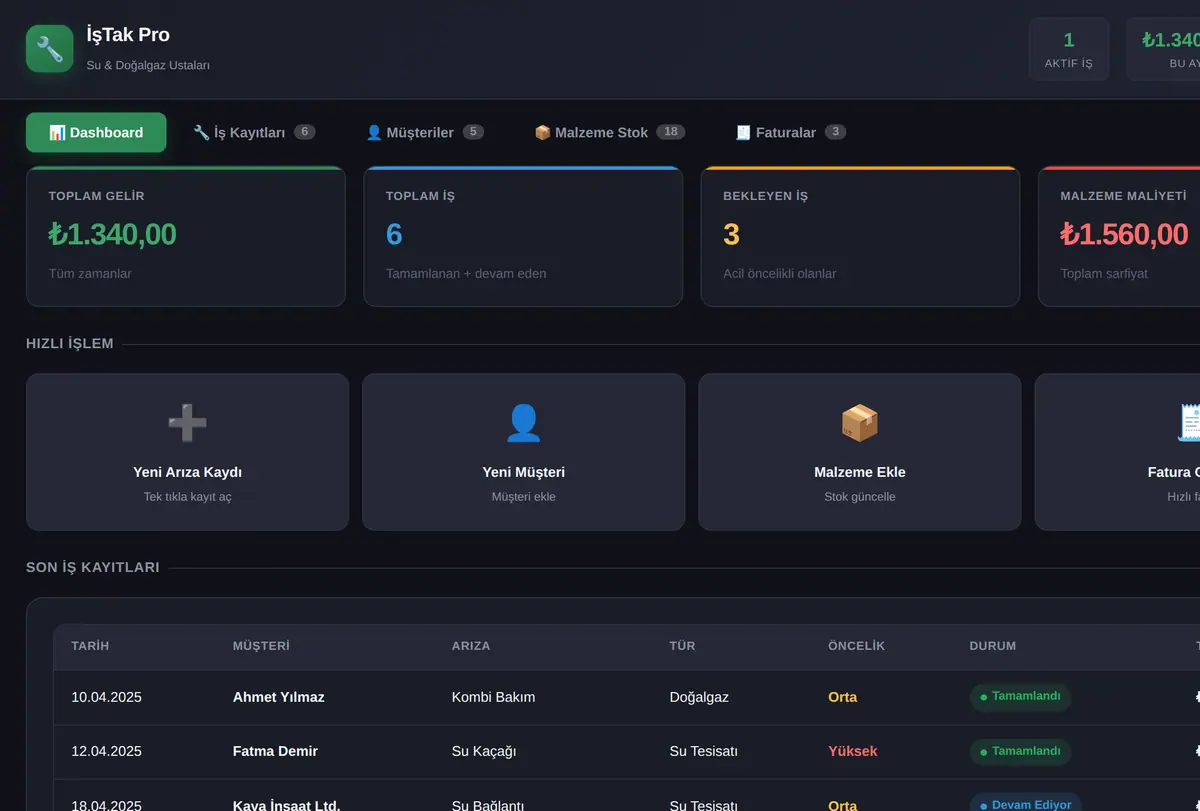The image size is (1200, 811).
Task: Select customer name Fatma Demir
Action: (x=275, y=751)
